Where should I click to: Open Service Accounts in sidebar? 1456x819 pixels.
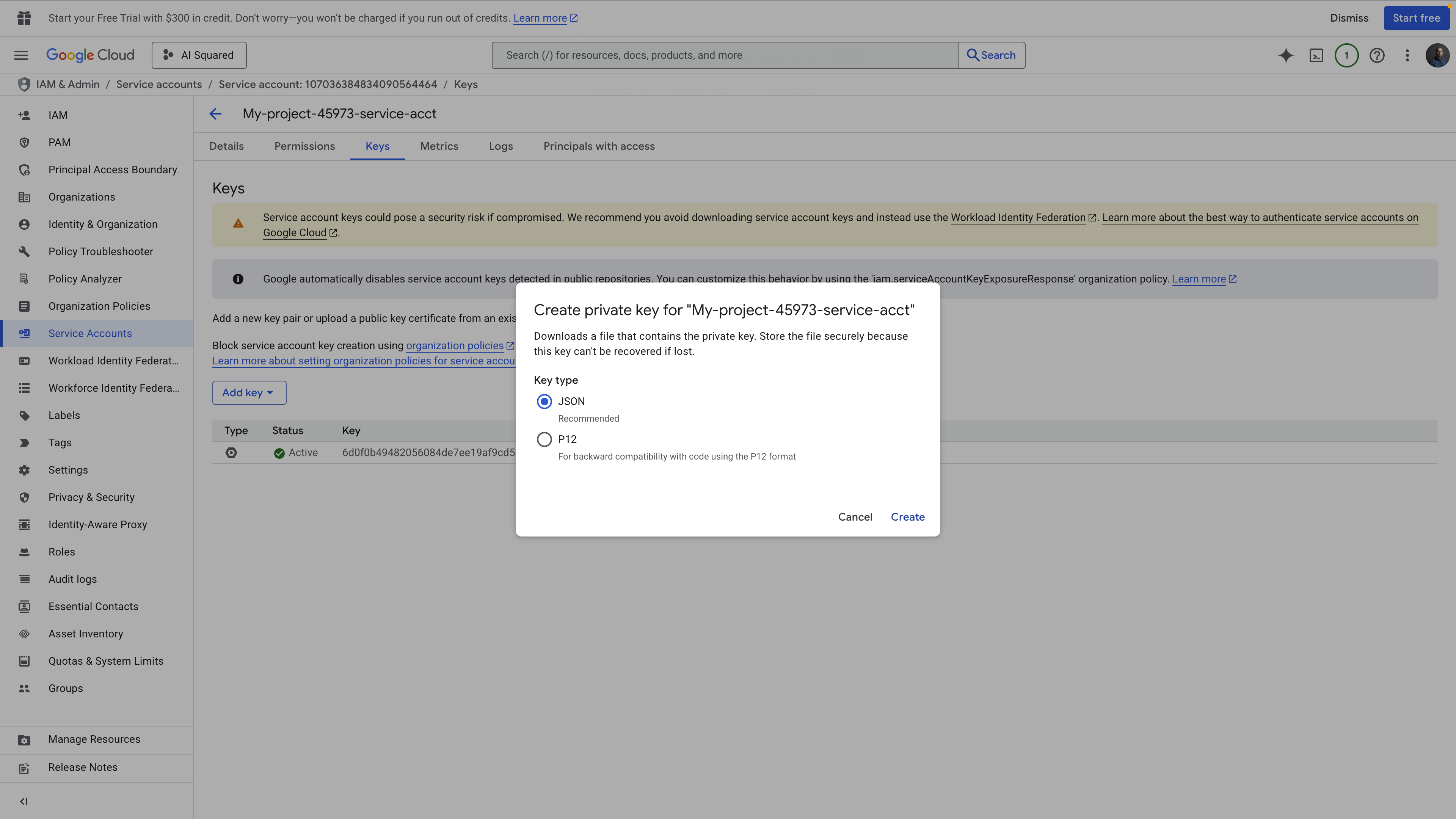(97, 334)
